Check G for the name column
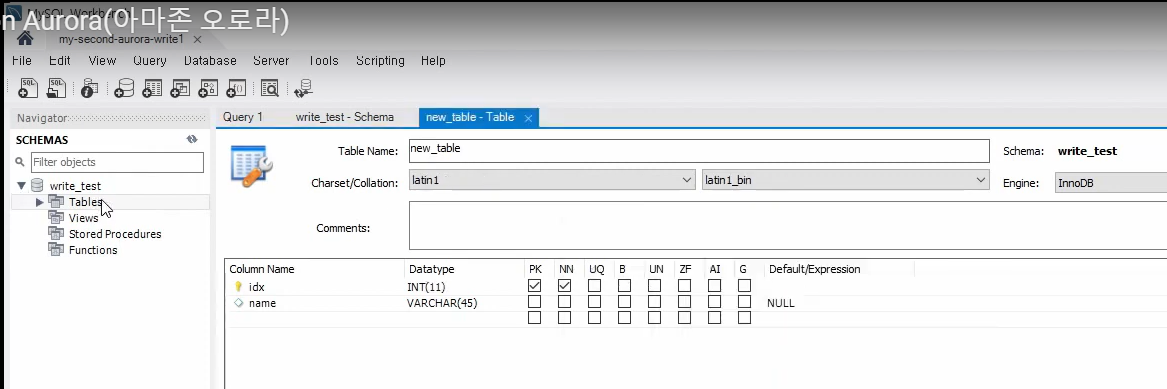1167x389 pixels. [744, 302]
